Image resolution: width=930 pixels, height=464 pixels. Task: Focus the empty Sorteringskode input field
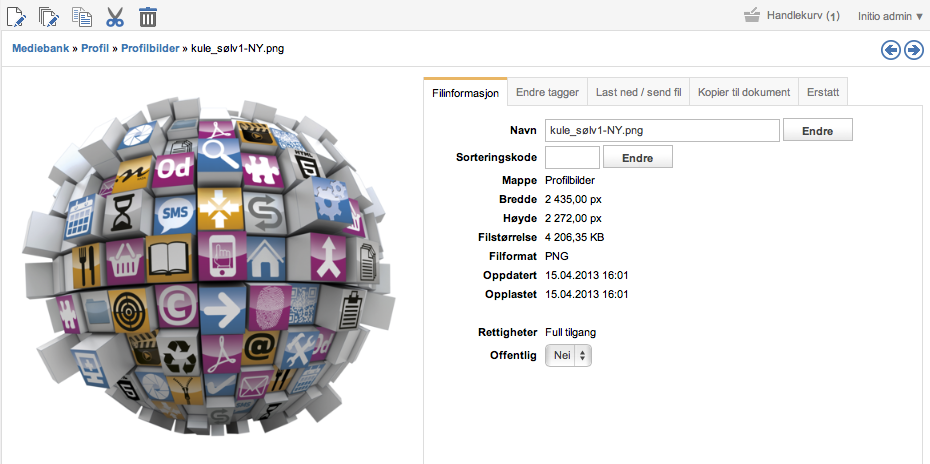pyautogui.click(x=572, y=157)
